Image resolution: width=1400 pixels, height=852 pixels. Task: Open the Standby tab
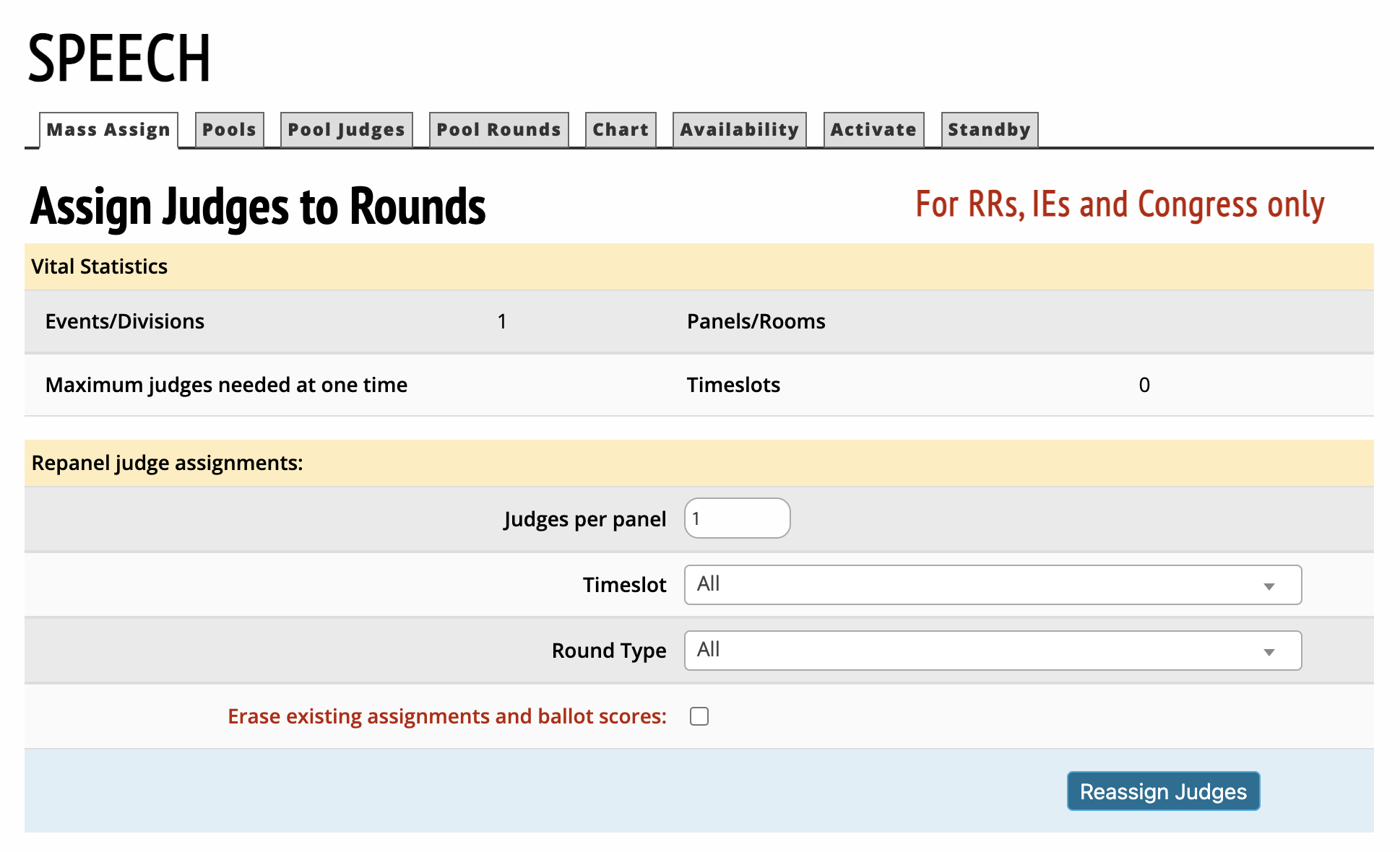(x=989, y=130)
